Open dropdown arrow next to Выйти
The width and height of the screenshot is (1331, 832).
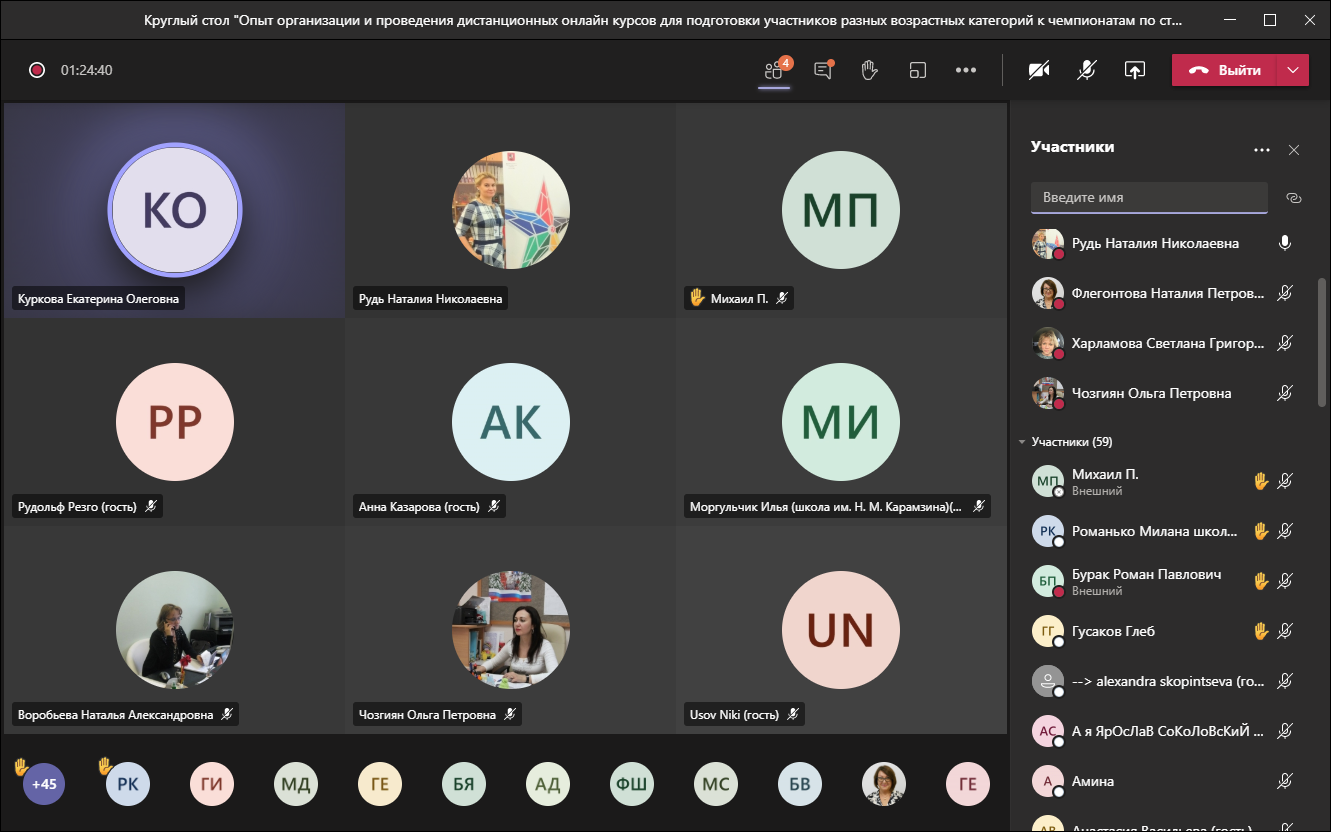pyautogui.click(x=1294, y=70)
